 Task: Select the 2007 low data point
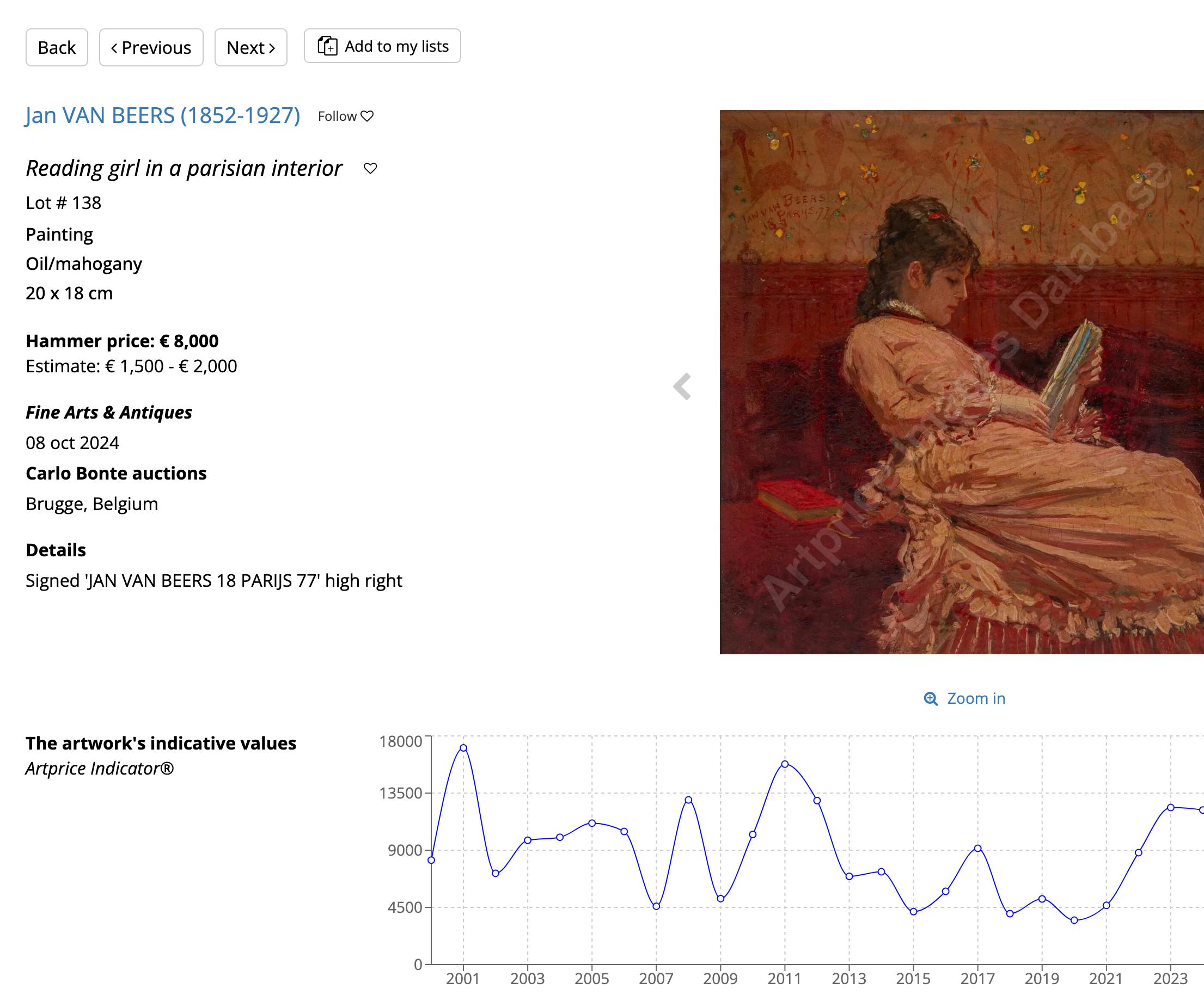pyautogui.click(x=657, y=906)
